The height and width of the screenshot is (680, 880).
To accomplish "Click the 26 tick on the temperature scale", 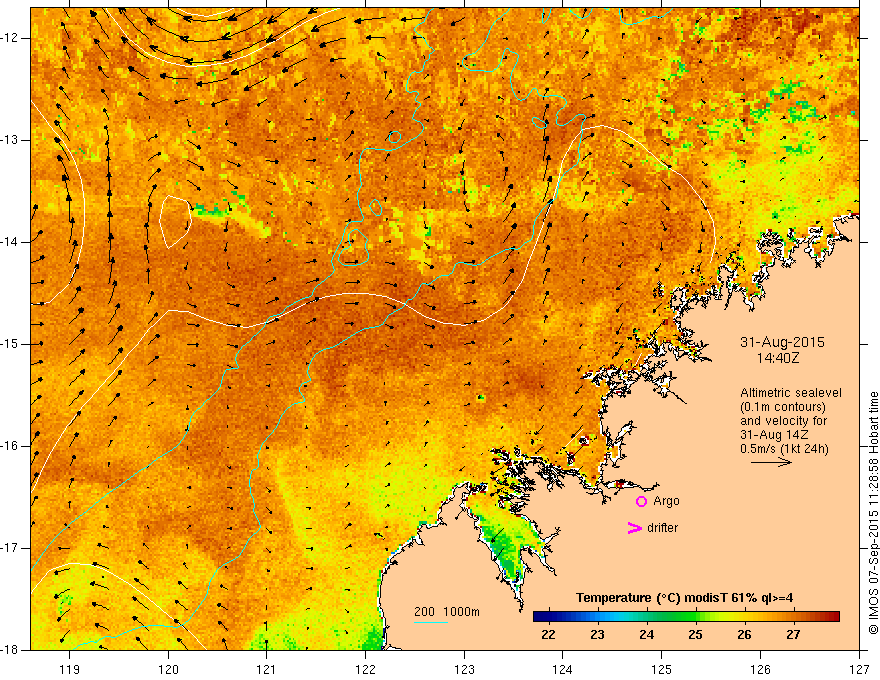I will 744,635.
